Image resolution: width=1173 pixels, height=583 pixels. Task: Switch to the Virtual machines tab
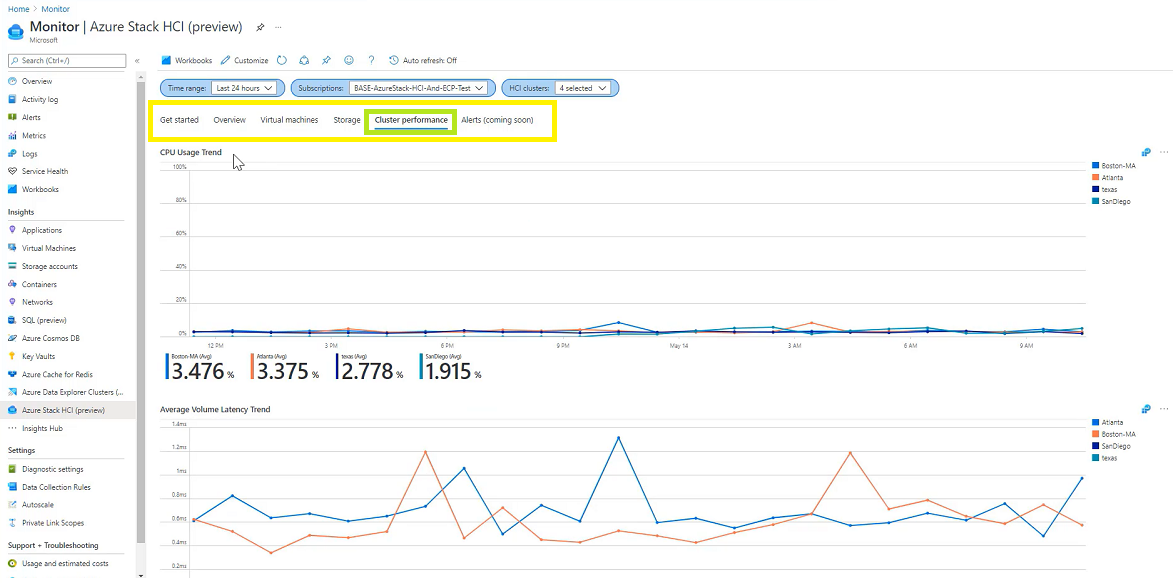(x=289, y=120)
